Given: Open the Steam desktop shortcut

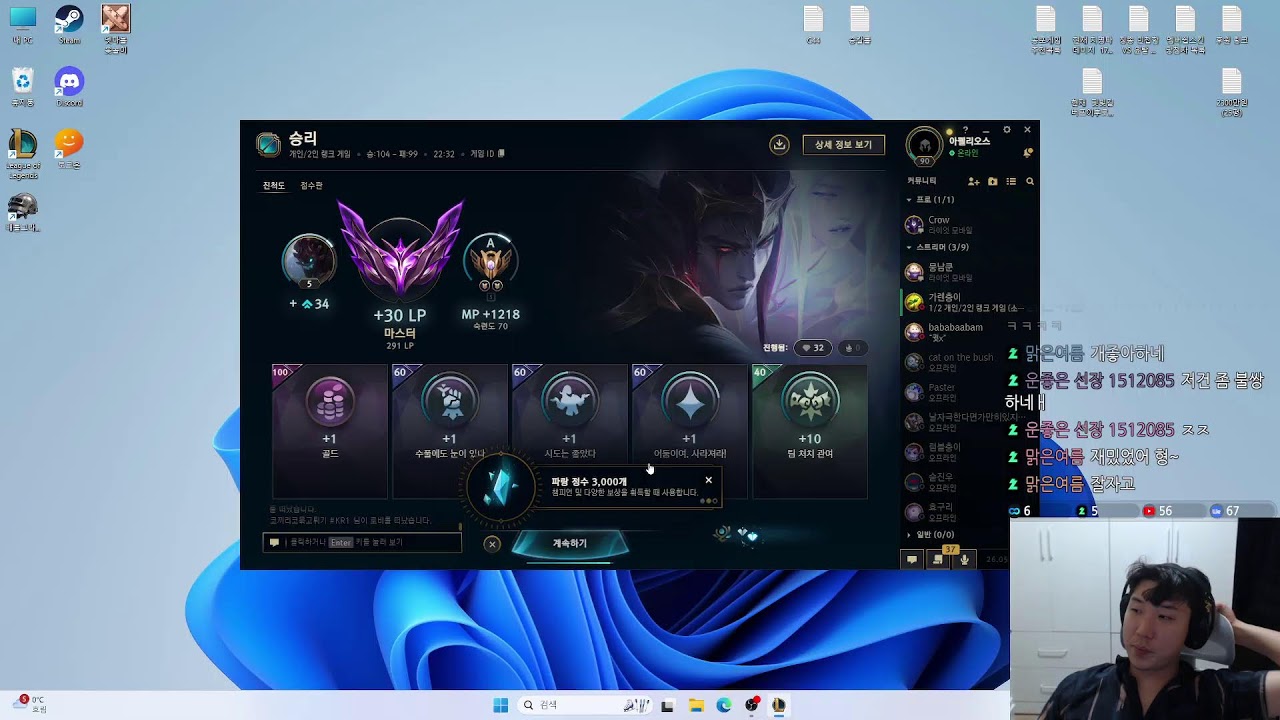Looking at the screenshot, I should pos(69,25).
